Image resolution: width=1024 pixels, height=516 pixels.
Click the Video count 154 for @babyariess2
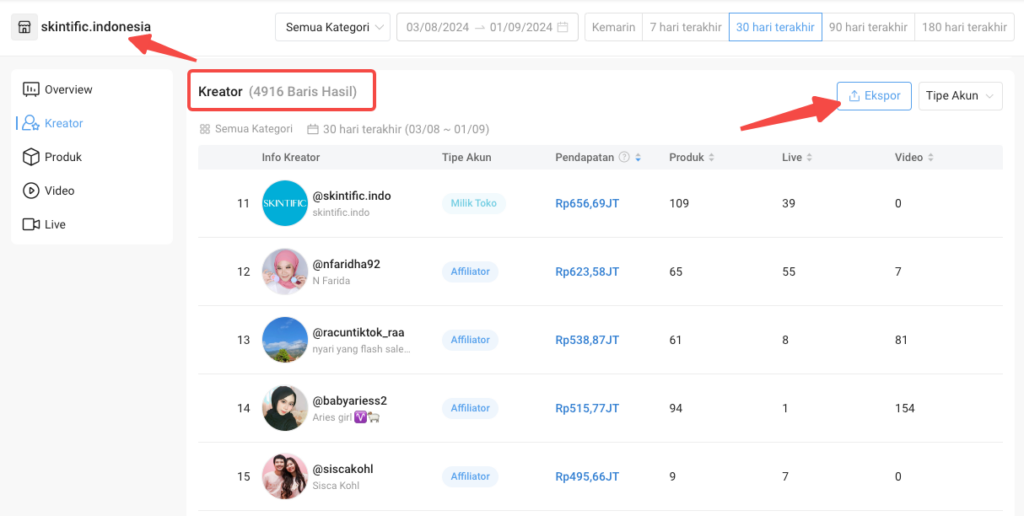[904, 408]
